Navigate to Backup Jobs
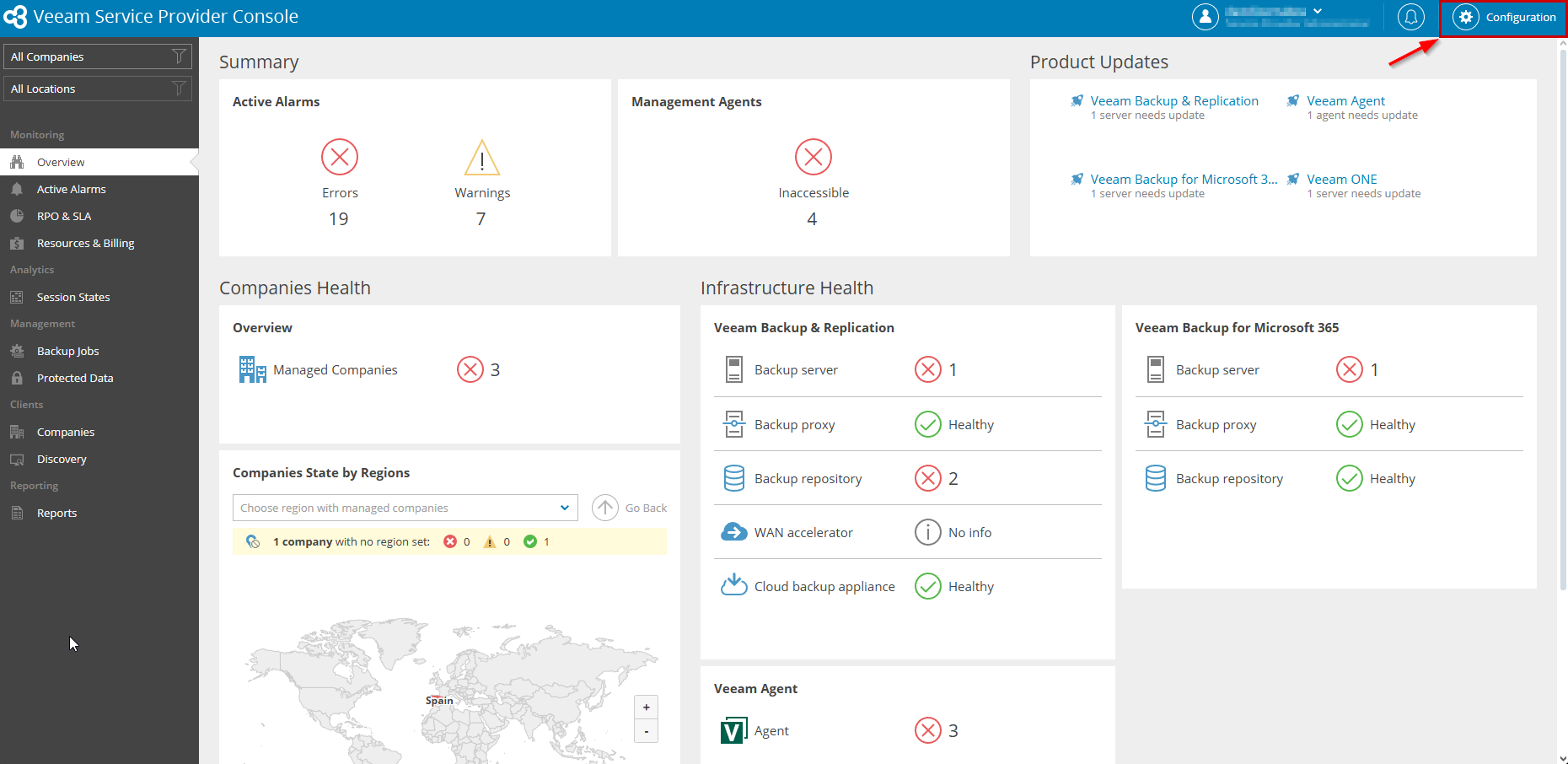Screen dimensions: 1568x764 [x=99, y=351]
